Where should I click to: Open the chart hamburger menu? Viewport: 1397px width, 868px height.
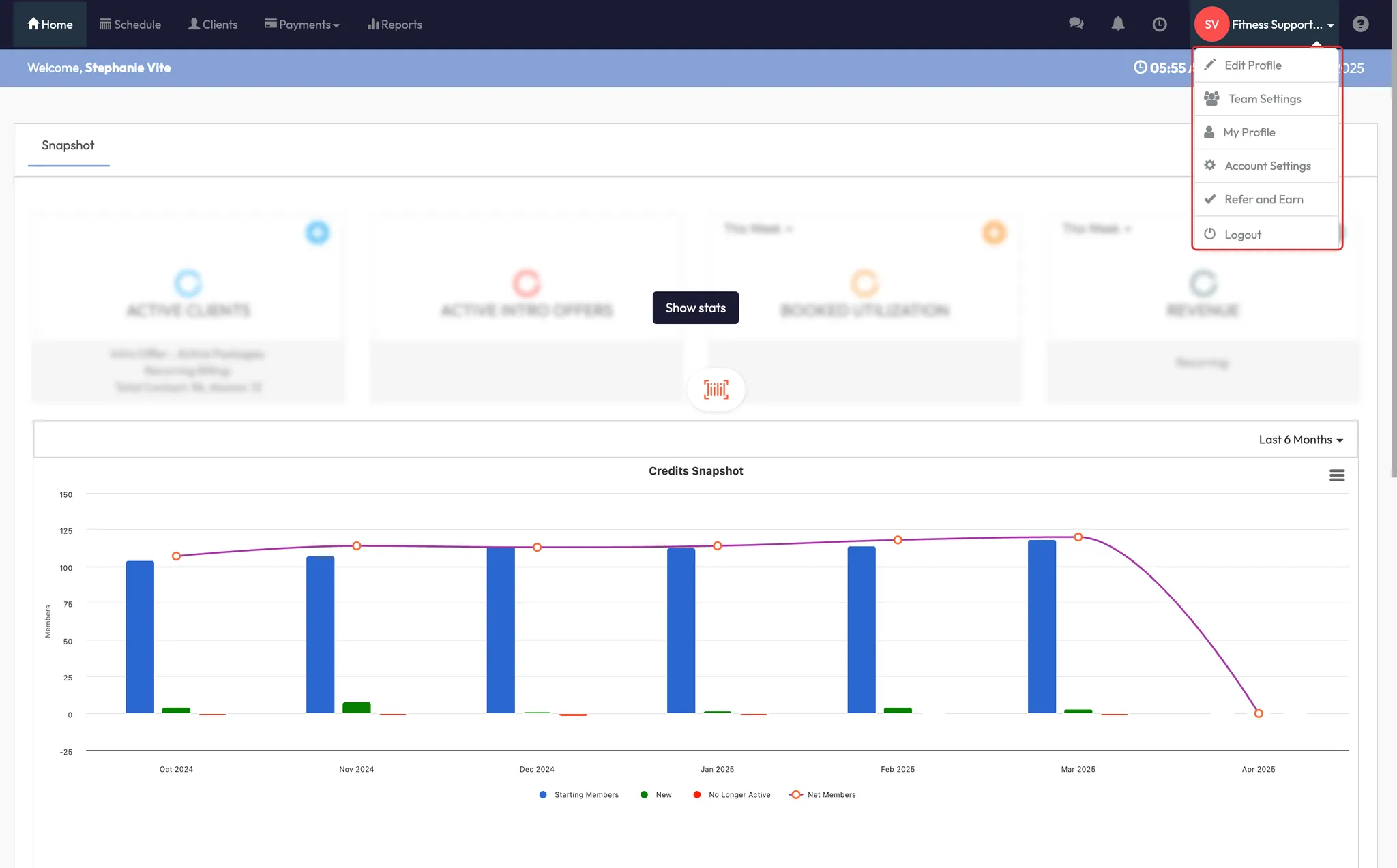click(x=1336, y=475)
